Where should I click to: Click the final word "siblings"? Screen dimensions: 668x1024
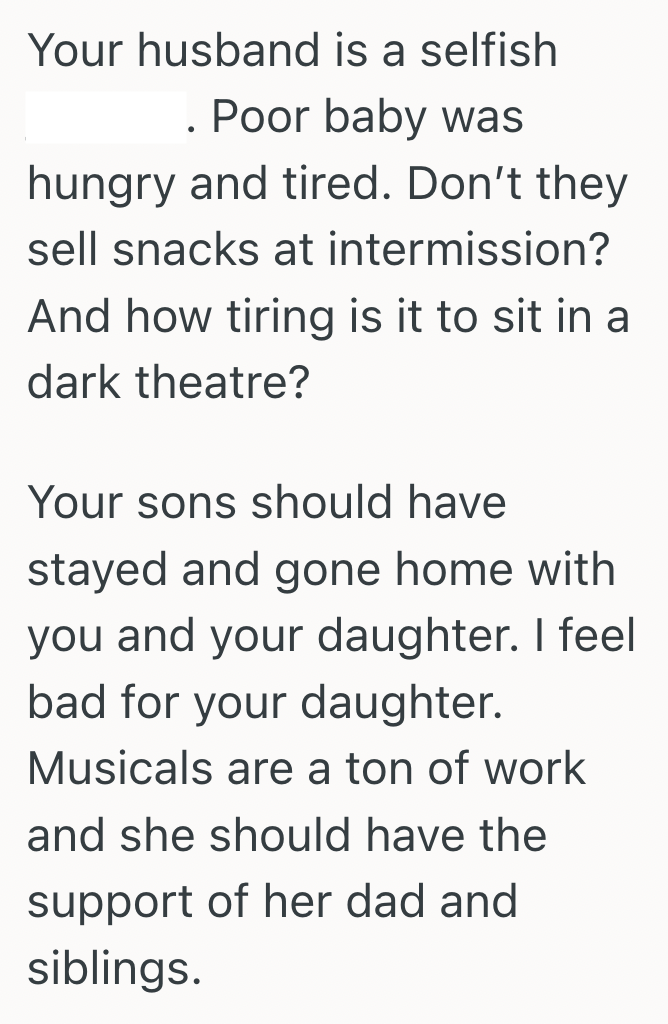(x=108, y=967)
